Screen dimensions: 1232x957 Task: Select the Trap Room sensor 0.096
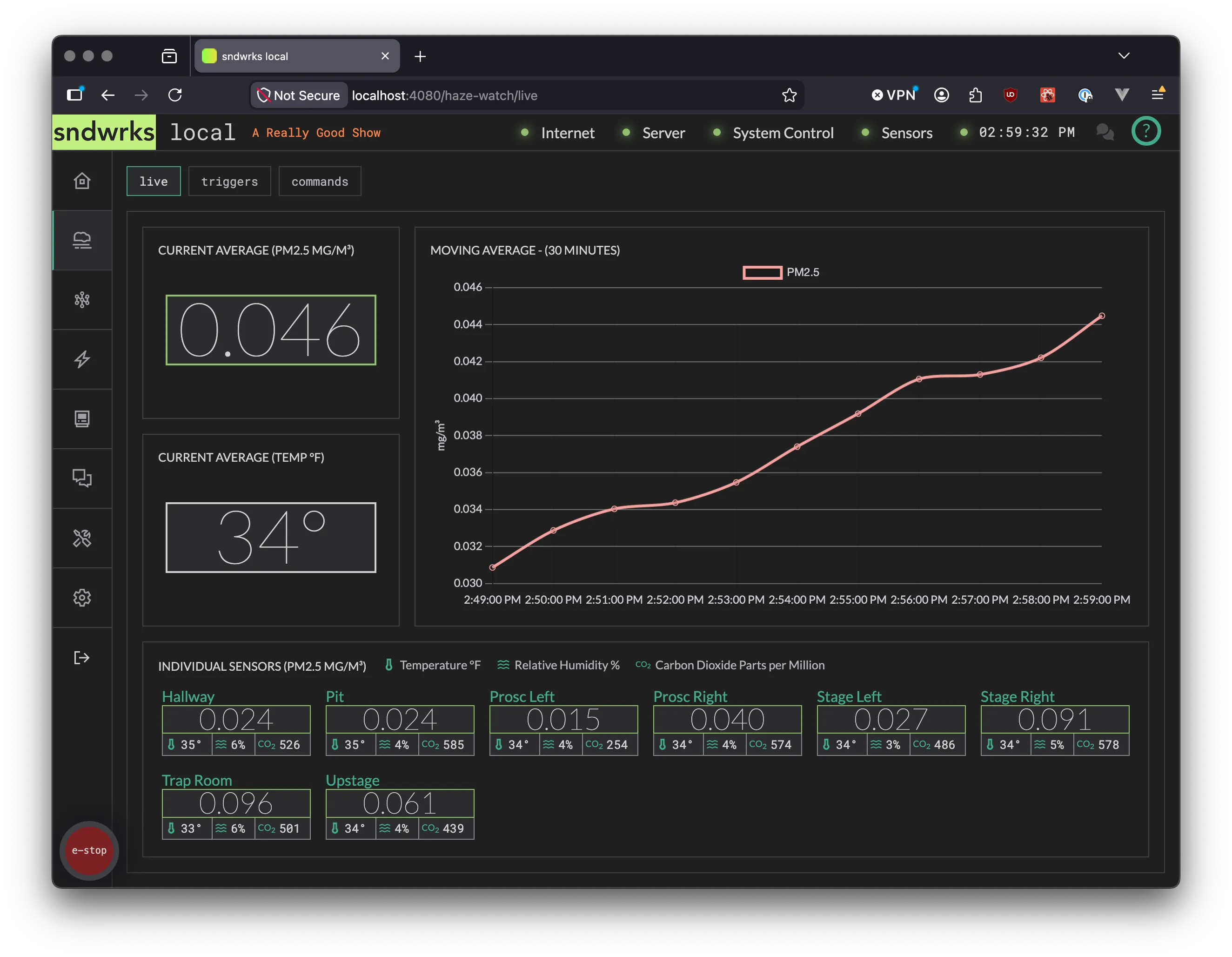[x=236, y=803]
